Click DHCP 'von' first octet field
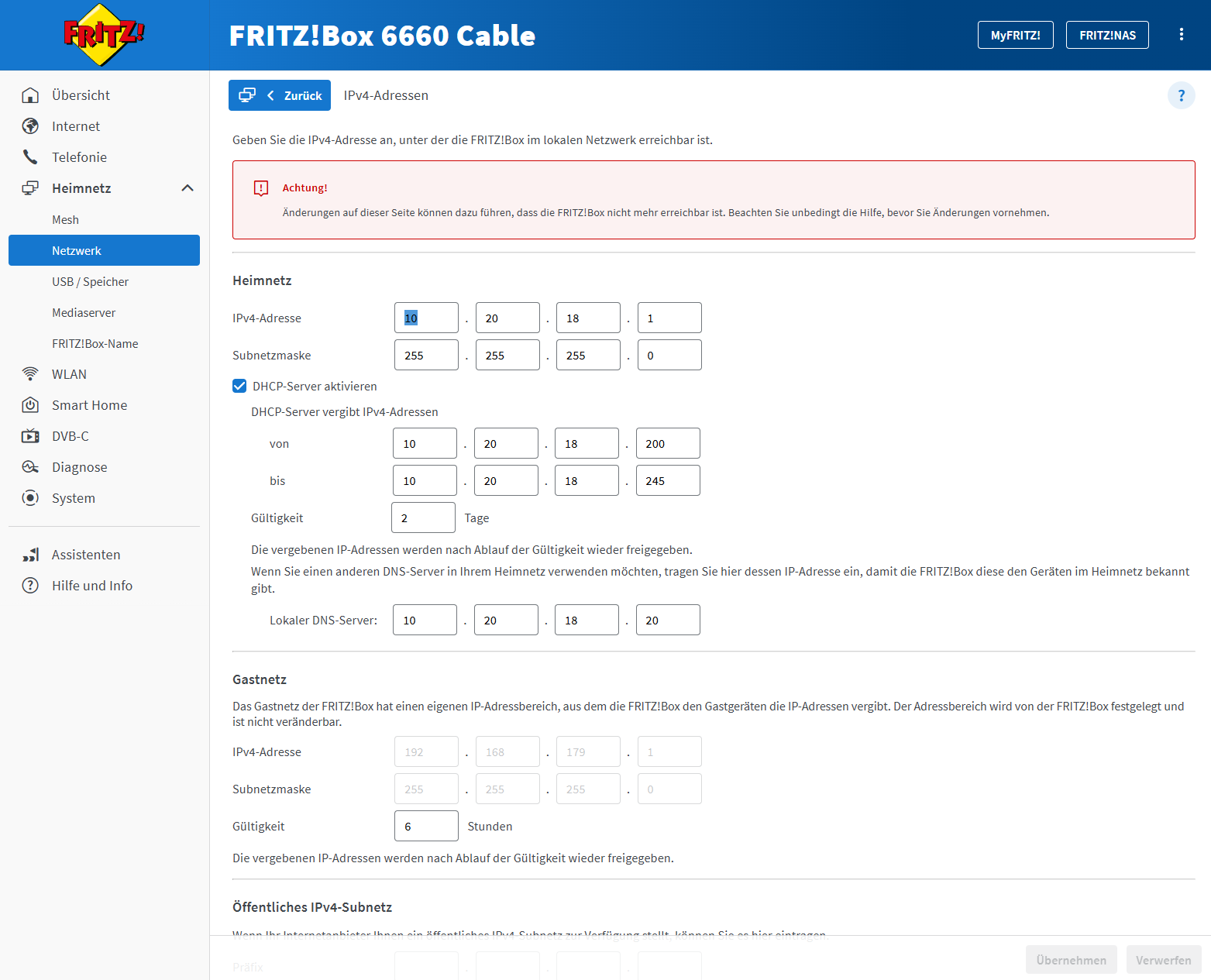This screenshot has height=980, width=1211. pyautogui.click(x=425, y=443)
